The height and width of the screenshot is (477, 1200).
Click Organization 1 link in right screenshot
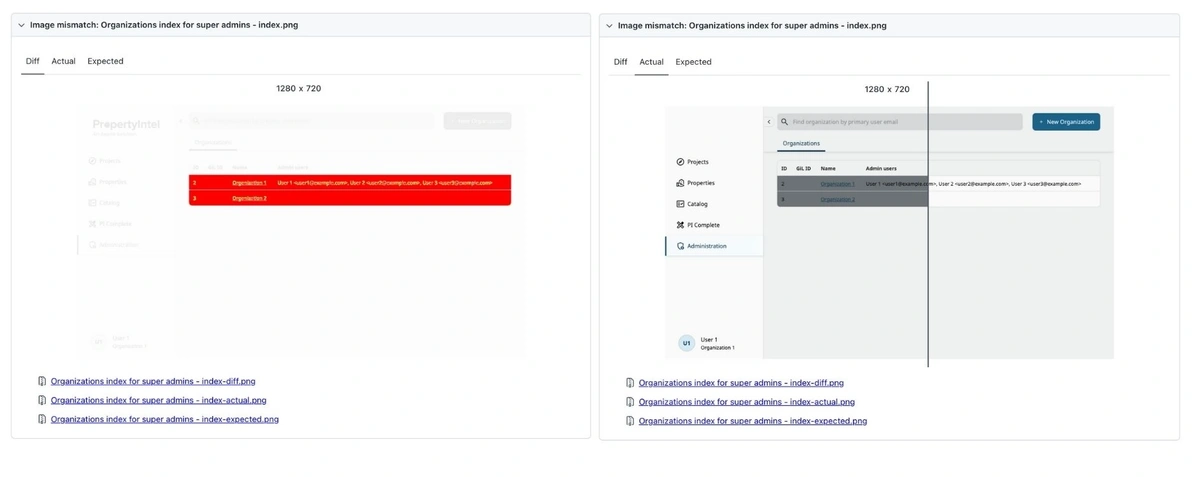click(x=838, y=184)
